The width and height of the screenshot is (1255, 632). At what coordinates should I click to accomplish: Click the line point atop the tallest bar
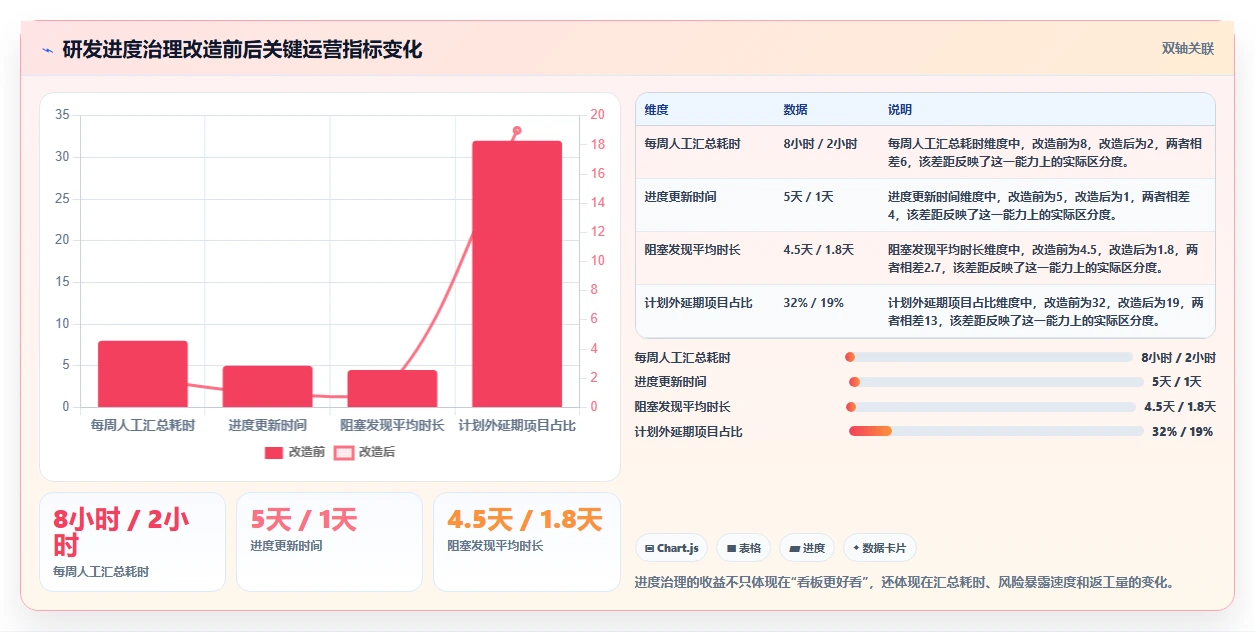click(517, 131)
